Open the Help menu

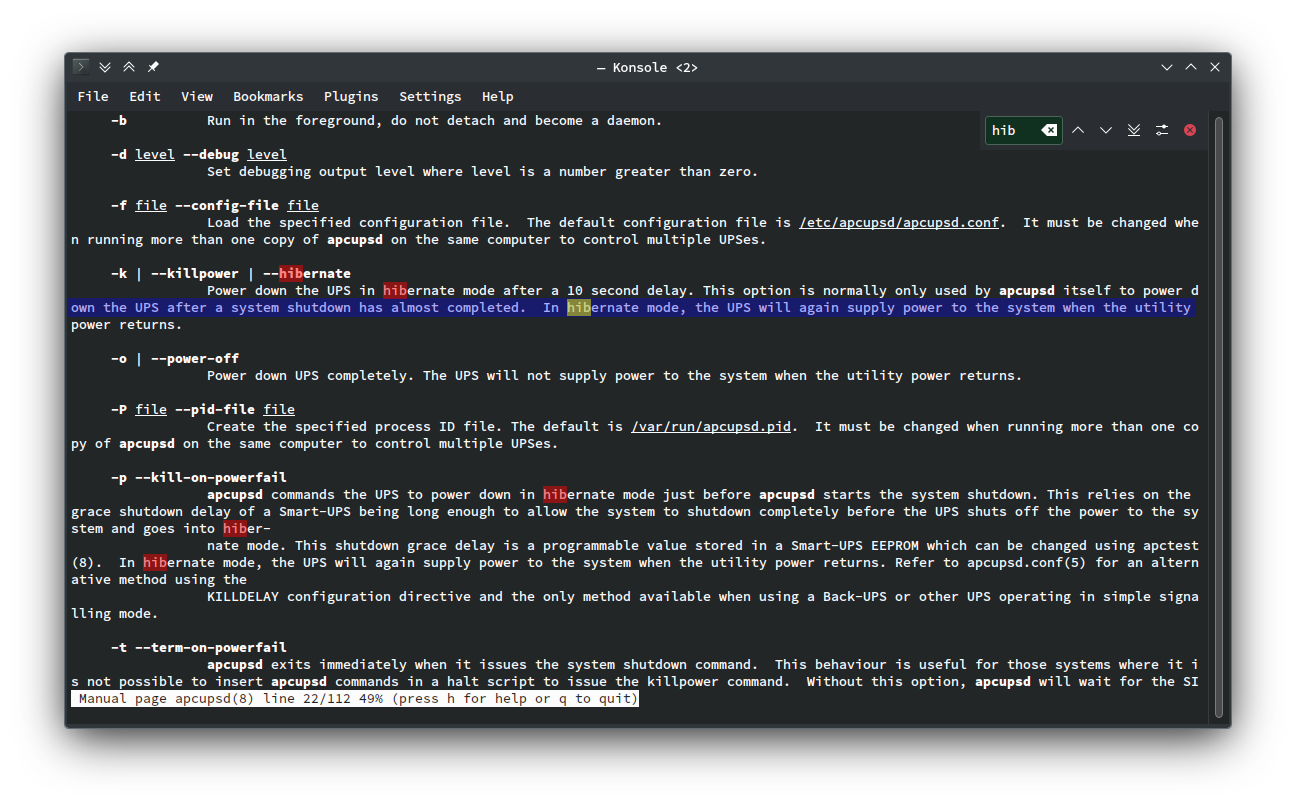coord(497,97)
